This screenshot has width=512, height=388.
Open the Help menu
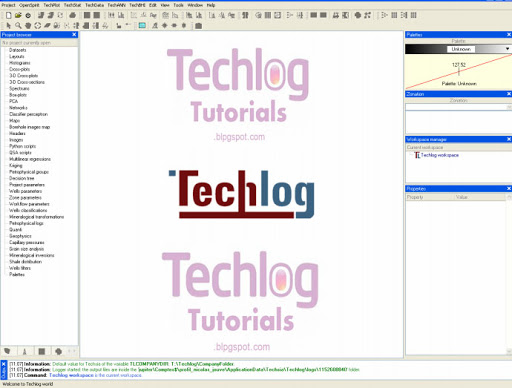(211, 5)
